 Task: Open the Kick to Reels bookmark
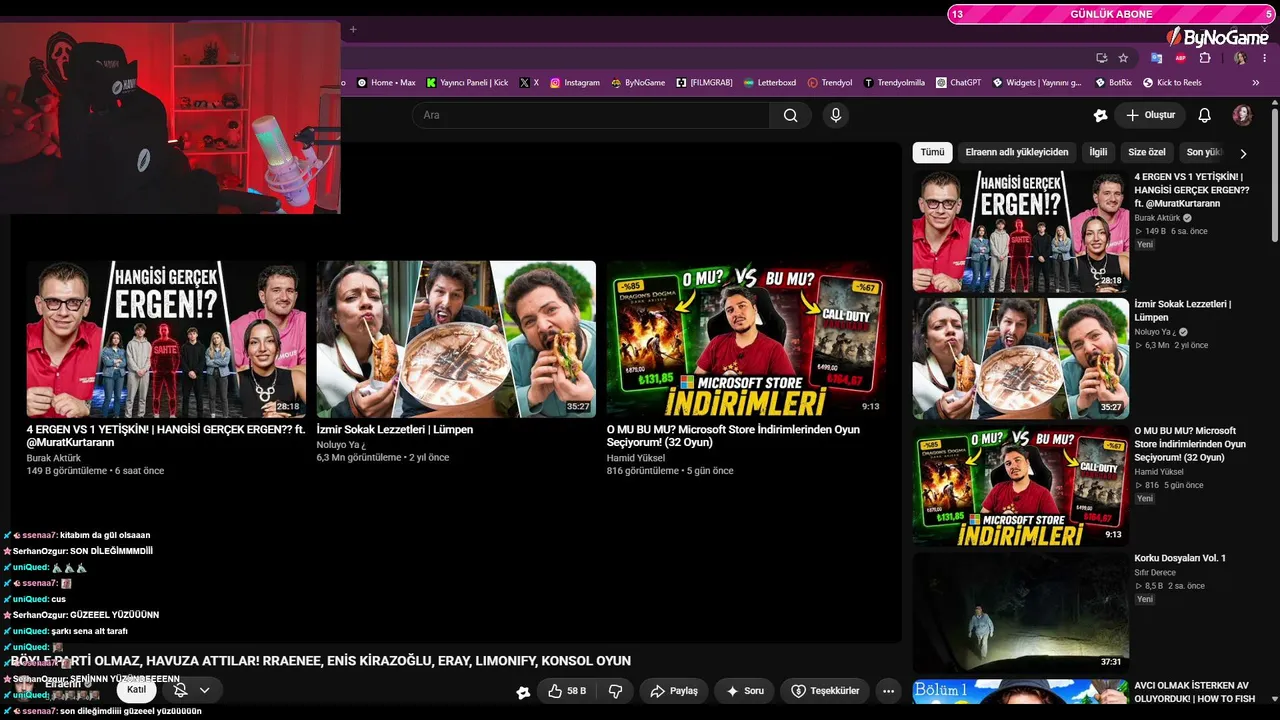pos(1172,83)
